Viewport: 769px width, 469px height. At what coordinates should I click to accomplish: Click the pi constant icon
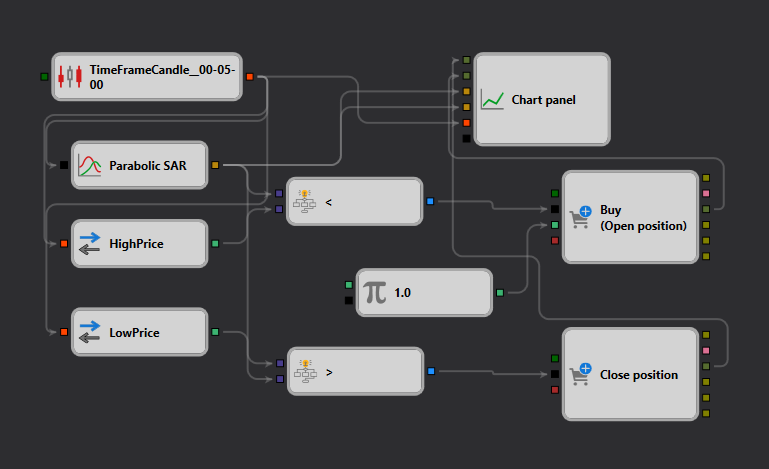coord(375,293)
